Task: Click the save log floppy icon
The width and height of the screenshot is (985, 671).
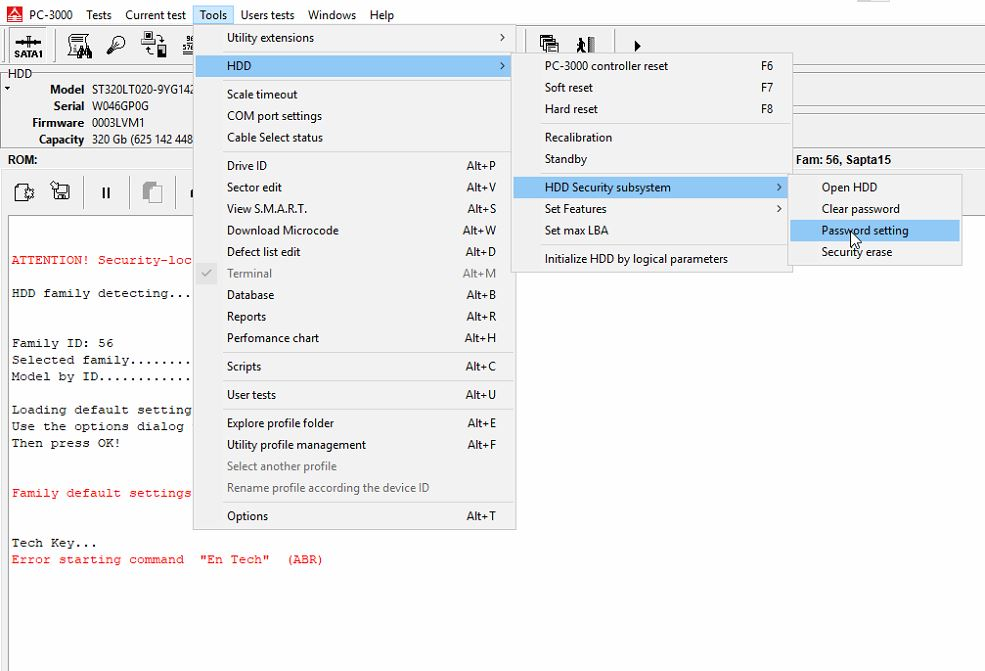Action: click(61, 192)
